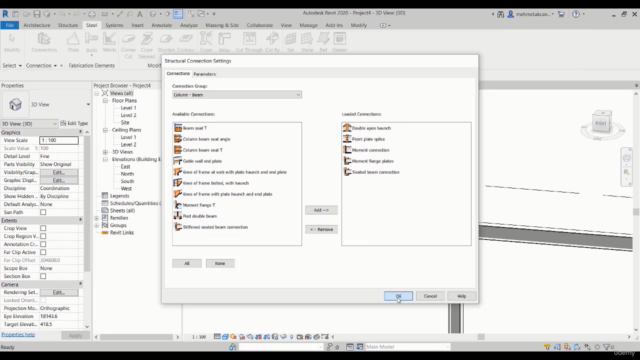Collapse the Graphics properties section
This screenshot has height=360, width=640.
(80, 132)
